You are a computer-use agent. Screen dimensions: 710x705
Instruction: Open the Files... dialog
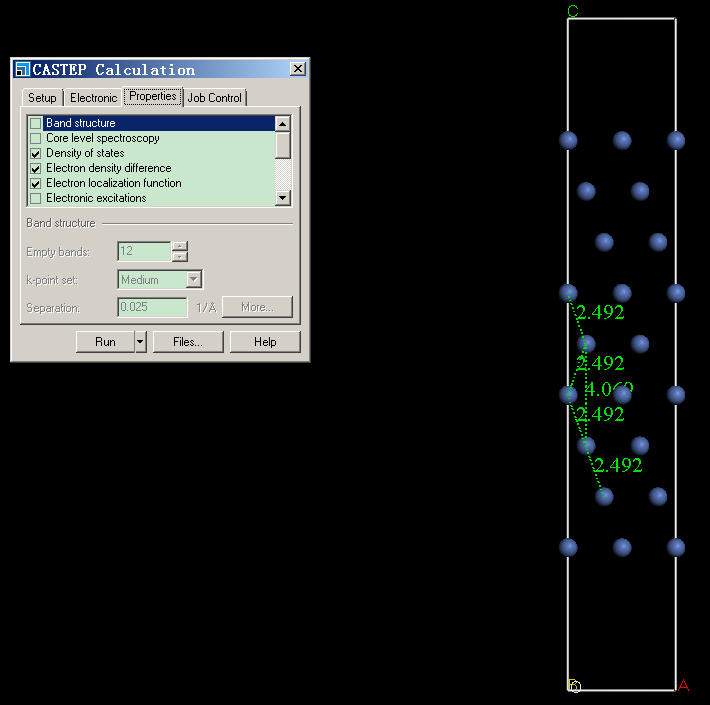(x=188, y=342)
